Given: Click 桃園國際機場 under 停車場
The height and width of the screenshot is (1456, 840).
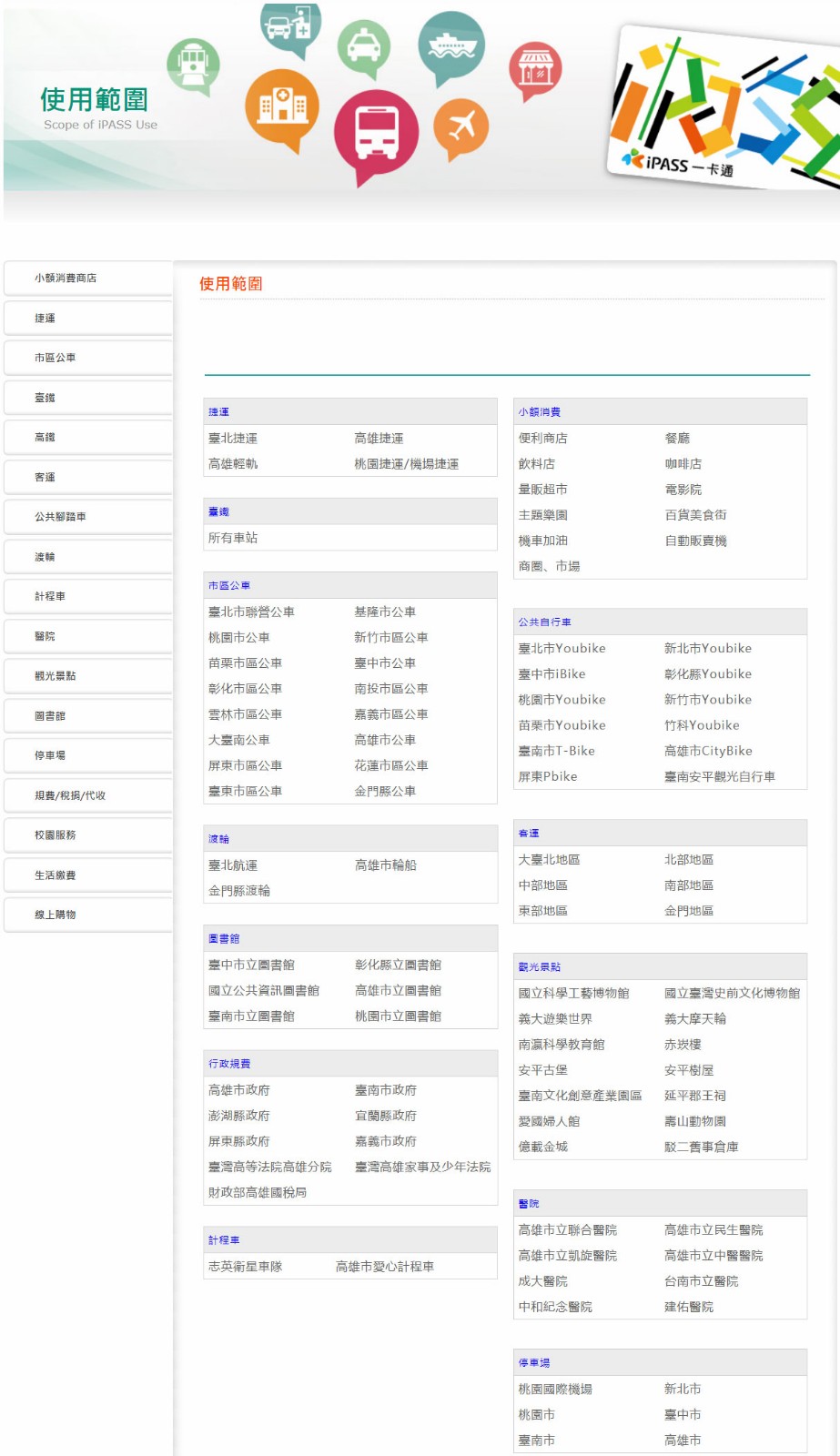Looking at the screenshot, I should tap(556, 1390).
